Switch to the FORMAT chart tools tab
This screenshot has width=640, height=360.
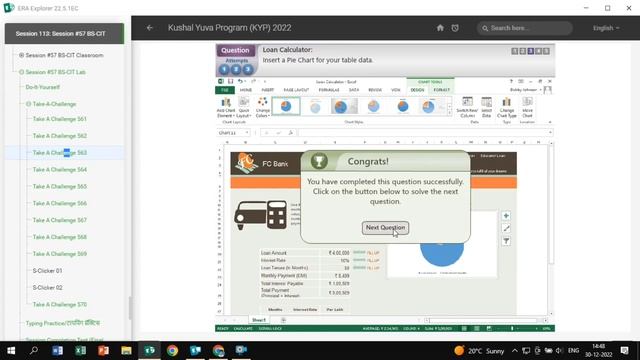(x=442, y=90)
